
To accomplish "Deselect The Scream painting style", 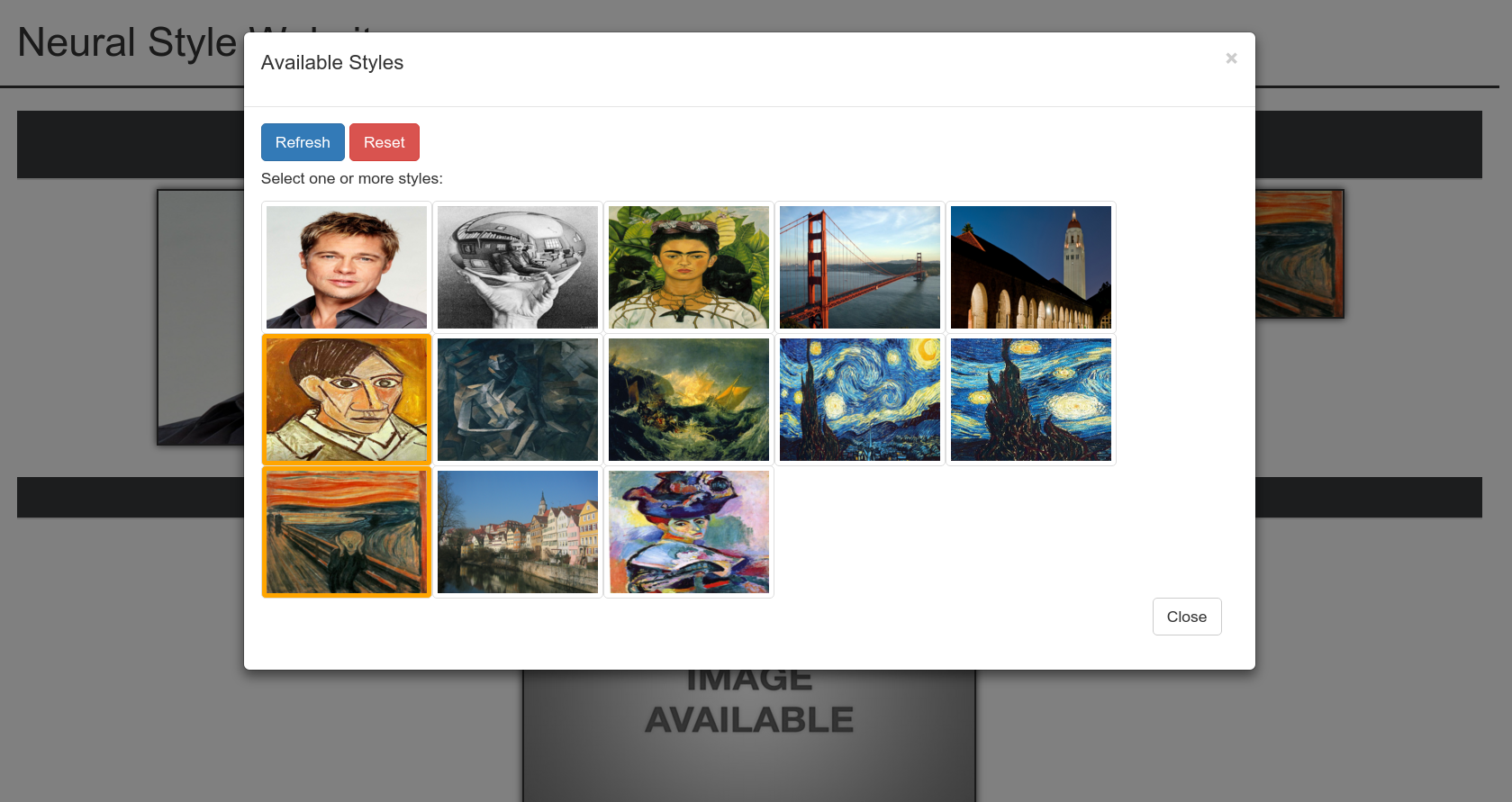I will 347,532.
